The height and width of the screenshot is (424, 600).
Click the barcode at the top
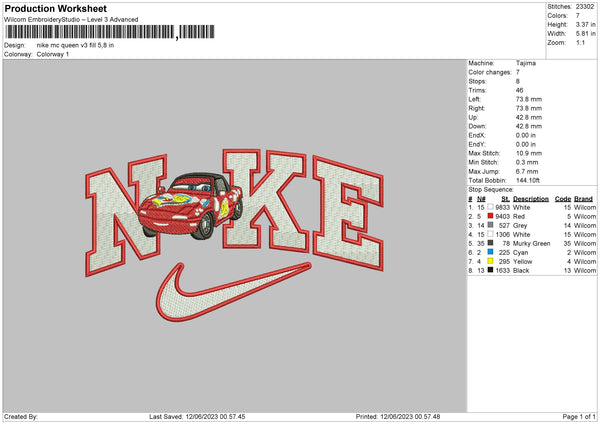tap(110, 32)
